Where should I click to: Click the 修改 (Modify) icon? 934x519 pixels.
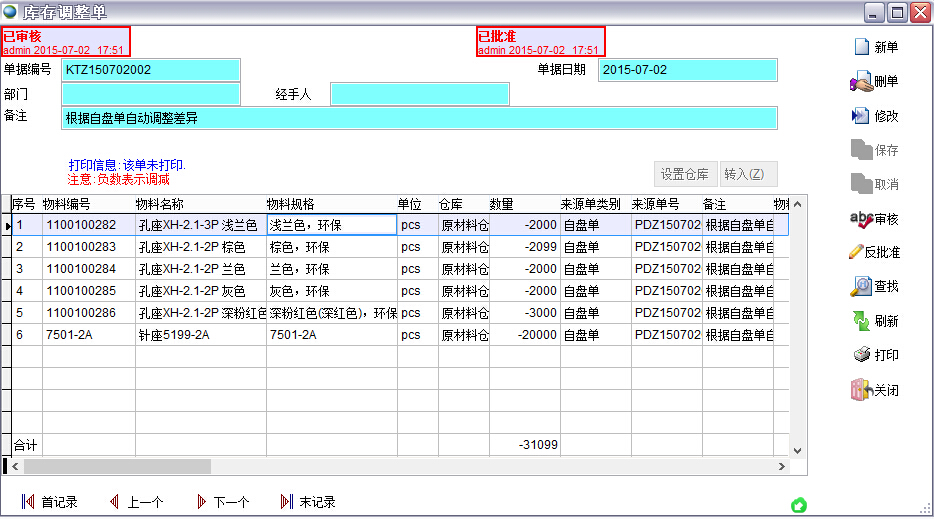pos(861,116)
